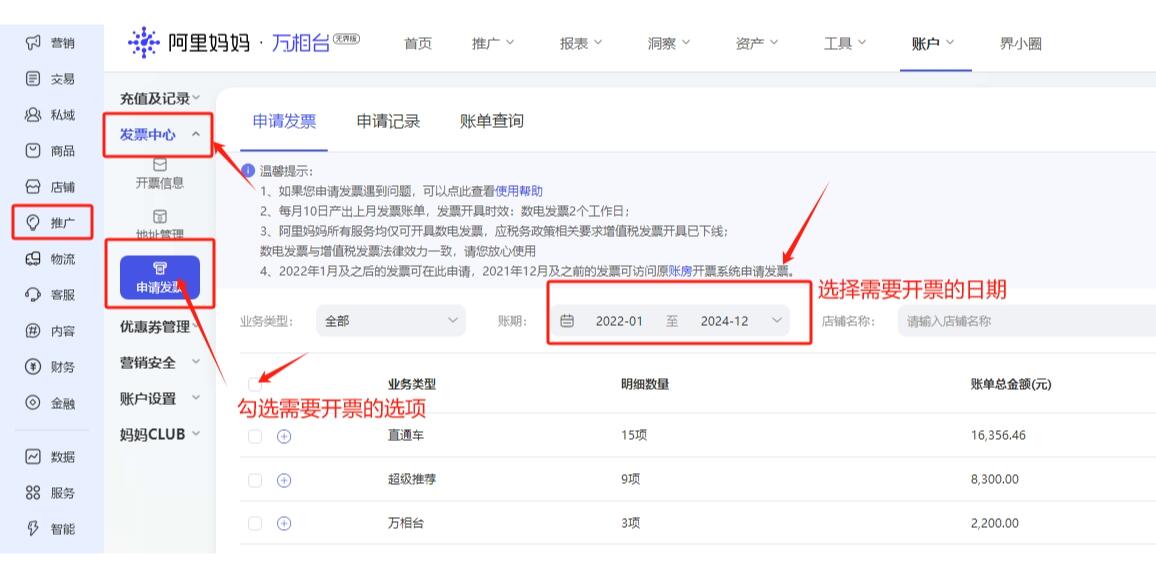This screenshot has width=1156, height=578.
Task: Open 界小圈 in top navigation
Action: [1021, 43]
